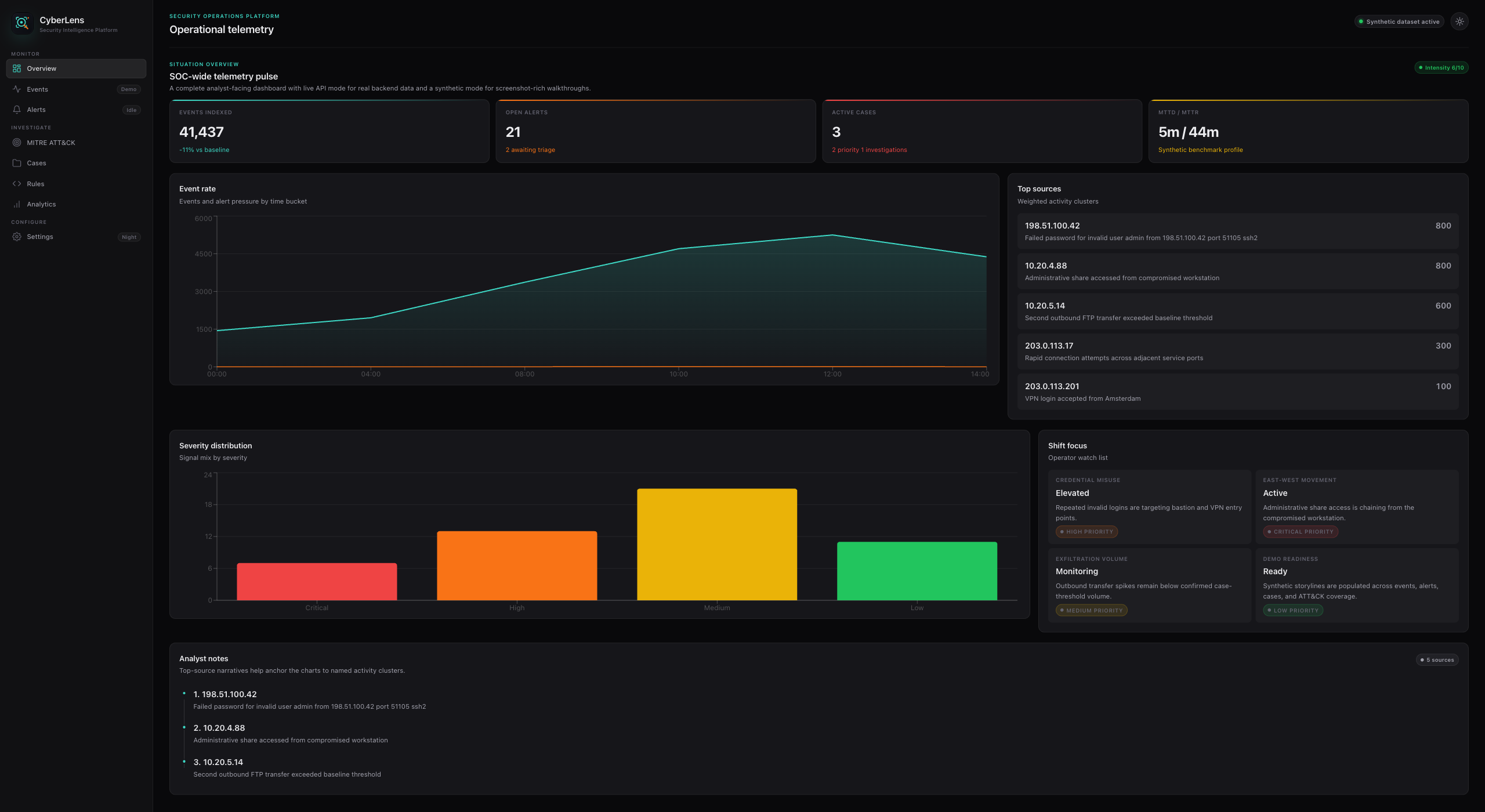Select the MONITOR section heading
Image resolution: width=1485 pixels, height=812 pixels.
tap(26, 53)
